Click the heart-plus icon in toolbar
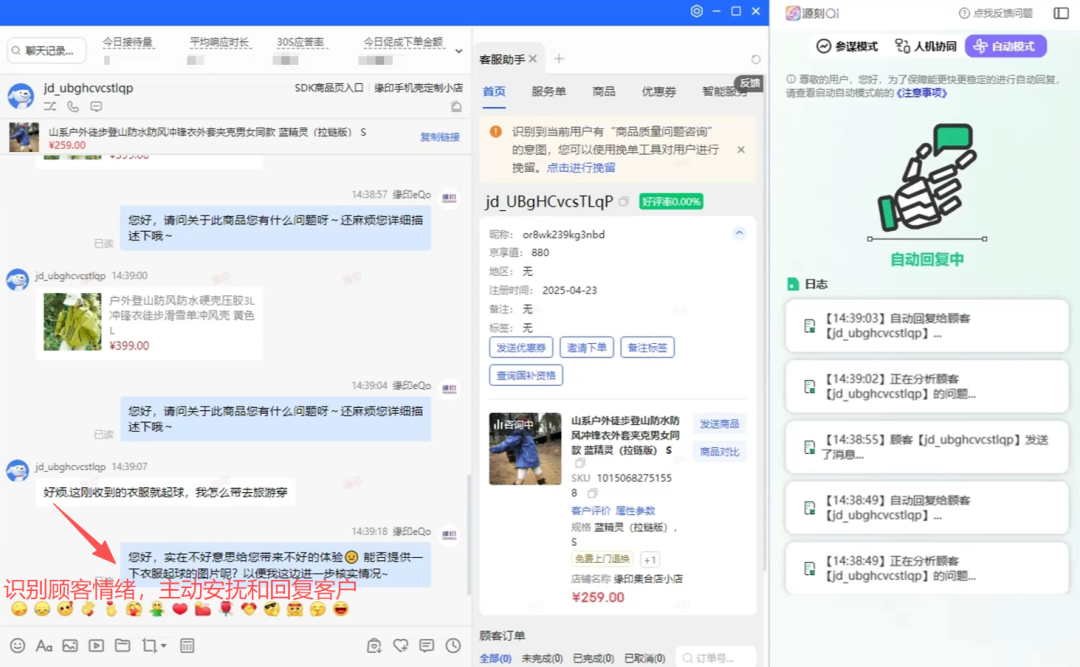This screenshot has width=1080, height=667. coord(400,646)
